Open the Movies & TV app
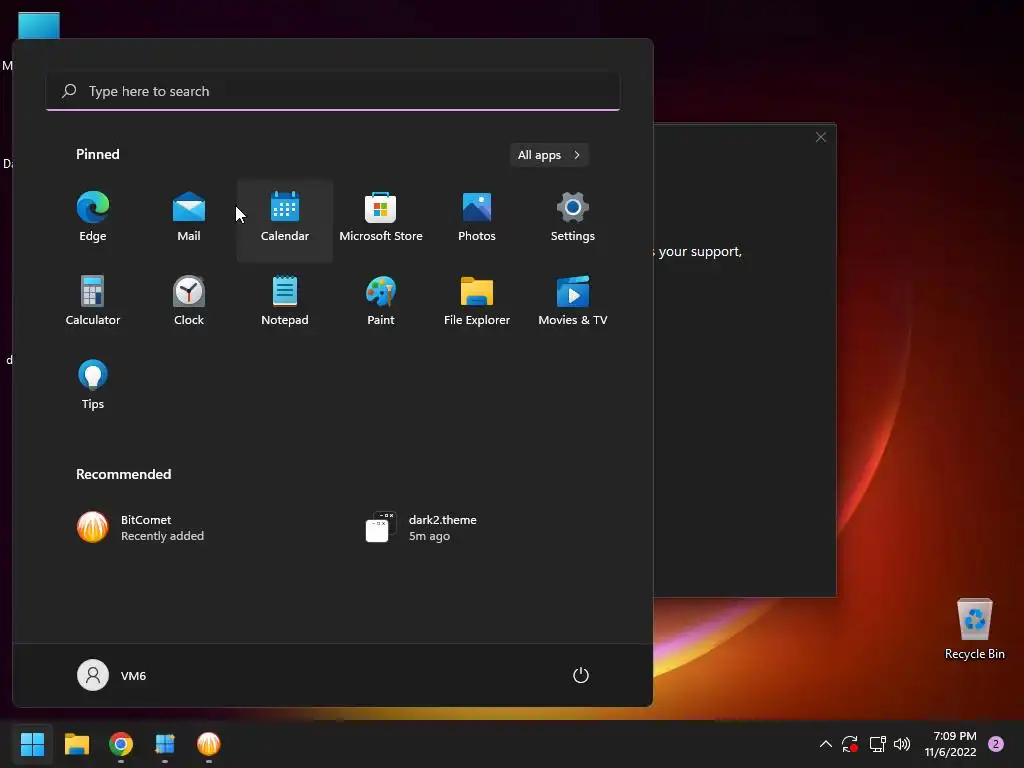 click(573, 302)
